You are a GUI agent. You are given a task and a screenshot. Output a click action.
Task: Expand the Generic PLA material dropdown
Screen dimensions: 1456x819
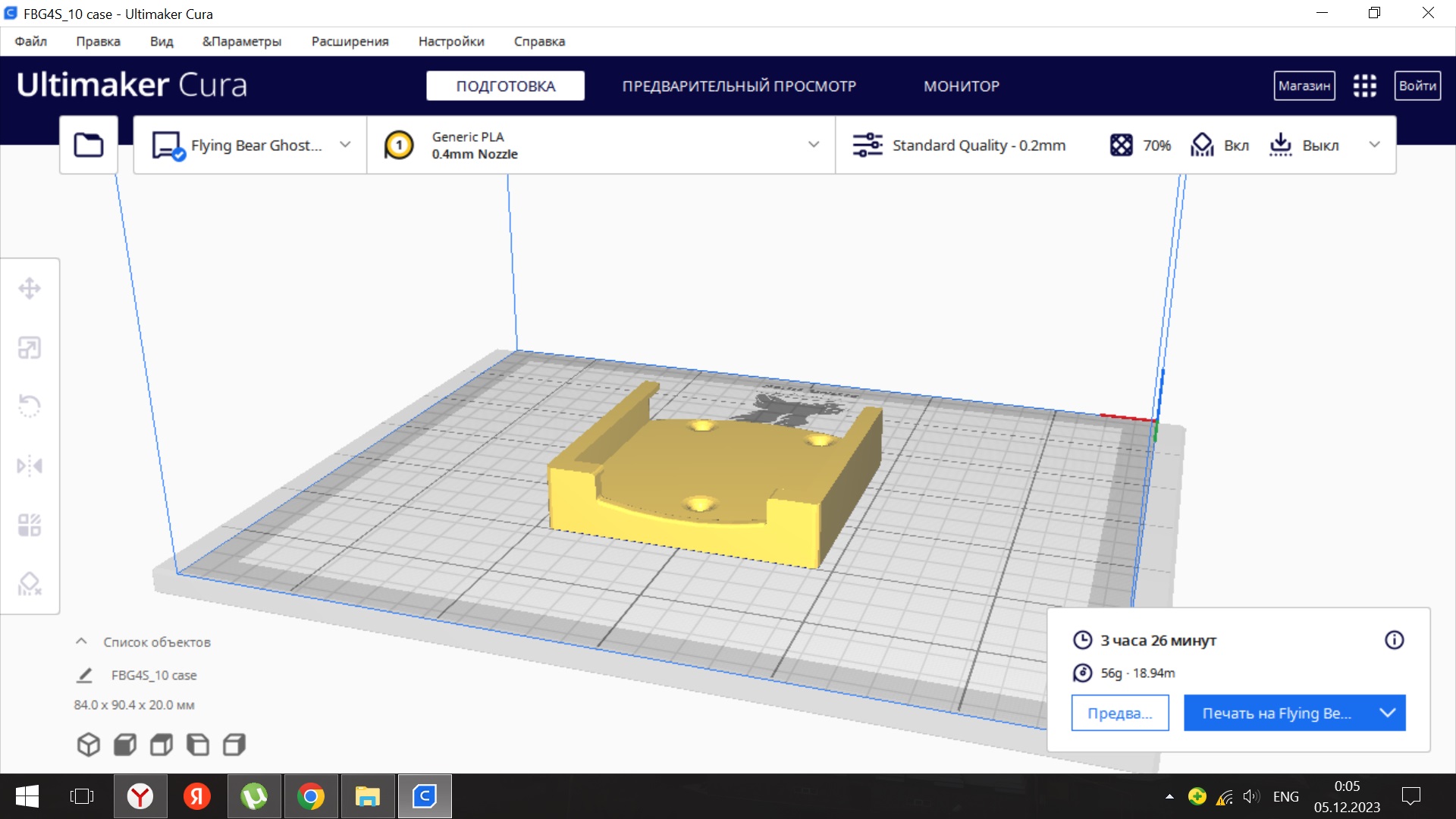tap(813, 145)
